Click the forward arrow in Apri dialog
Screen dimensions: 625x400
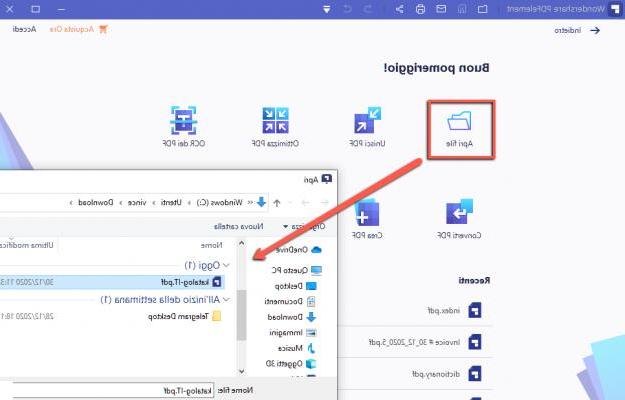coord(305,203)
